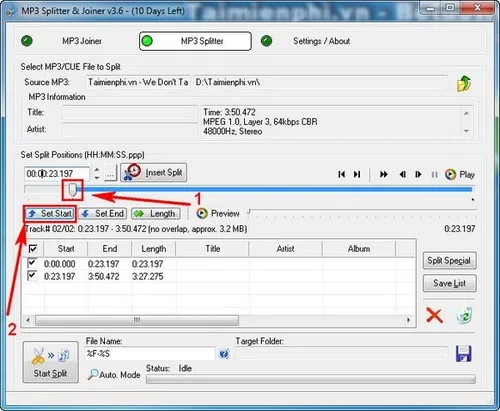This screenshot has height=411, width=500.
Task: Click the File Name pattern field
Action: coord(150,354)
